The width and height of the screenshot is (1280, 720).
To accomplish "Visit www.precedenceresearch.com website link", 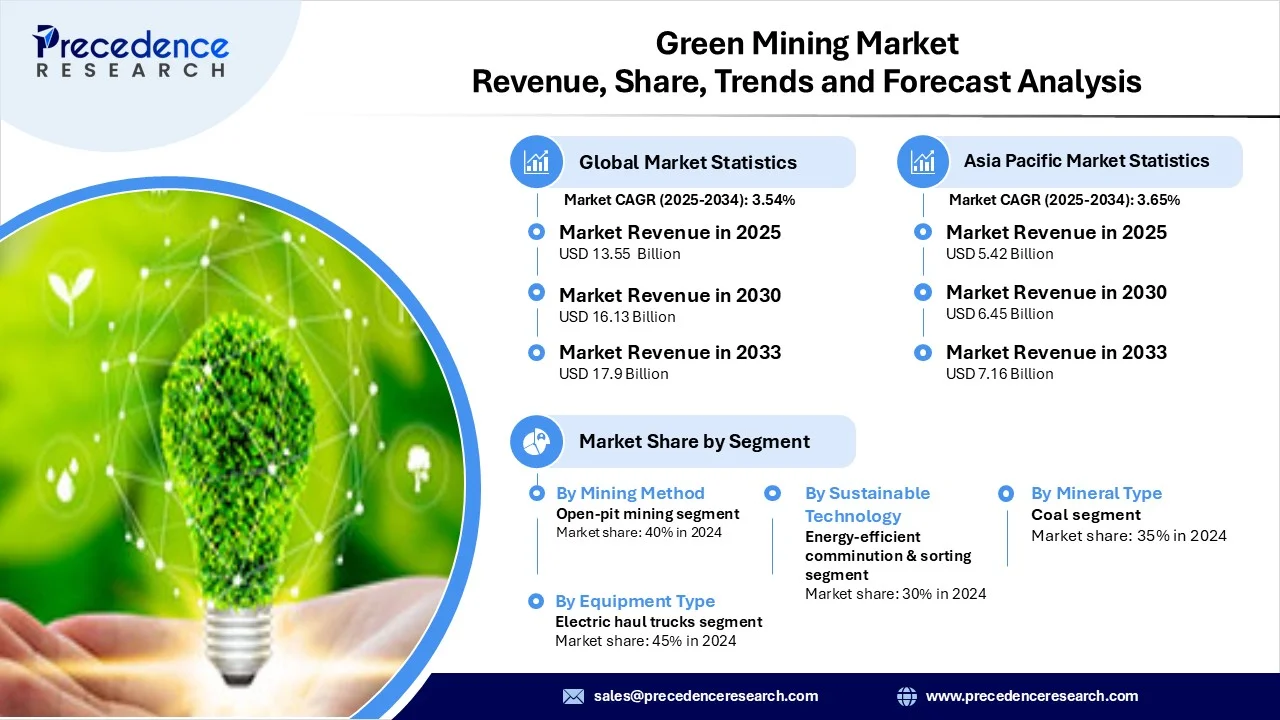I will click(x=1031, y=696).
